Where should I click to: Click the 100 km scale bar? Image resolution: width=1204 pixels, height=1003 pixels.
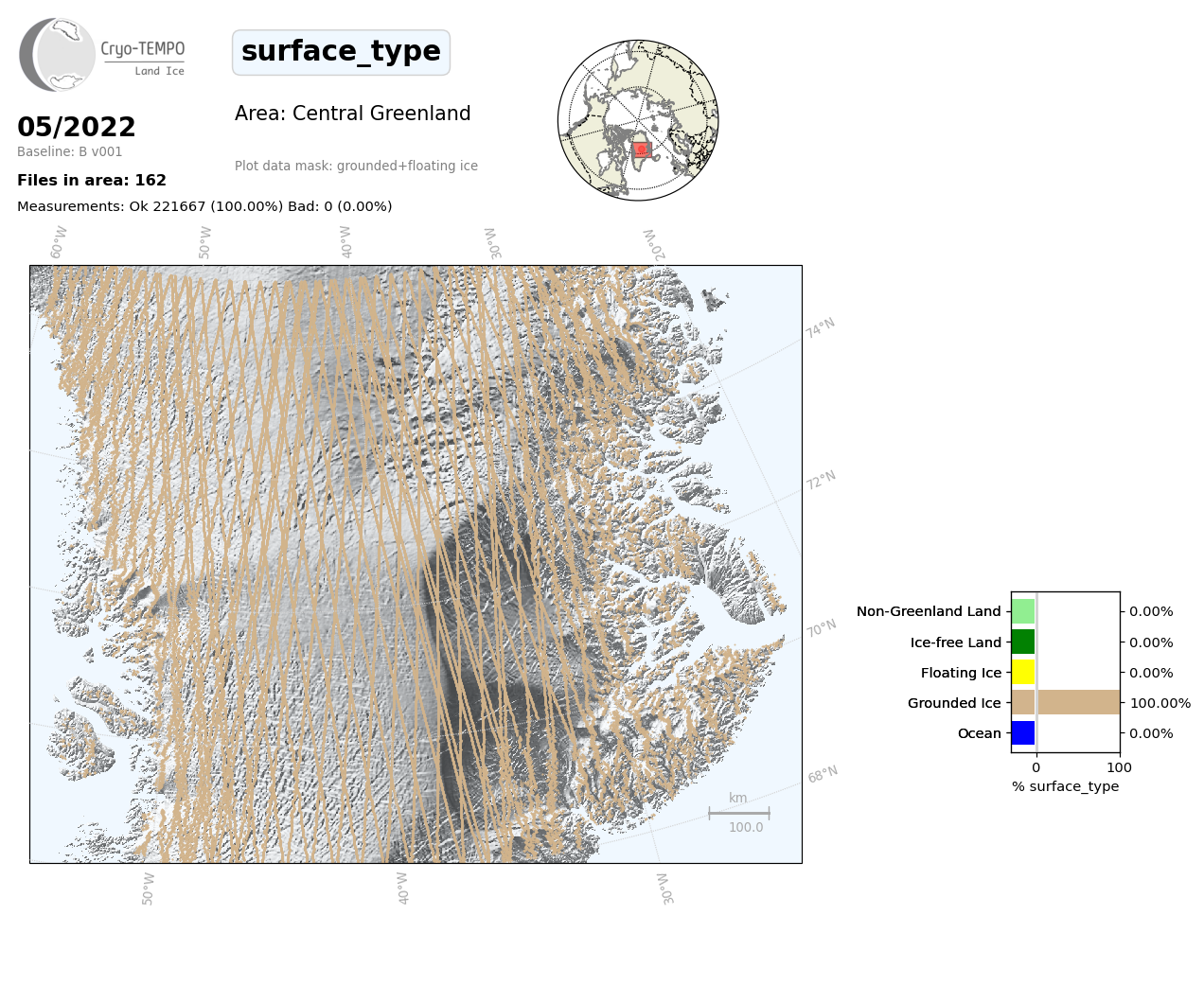[739, 813]
